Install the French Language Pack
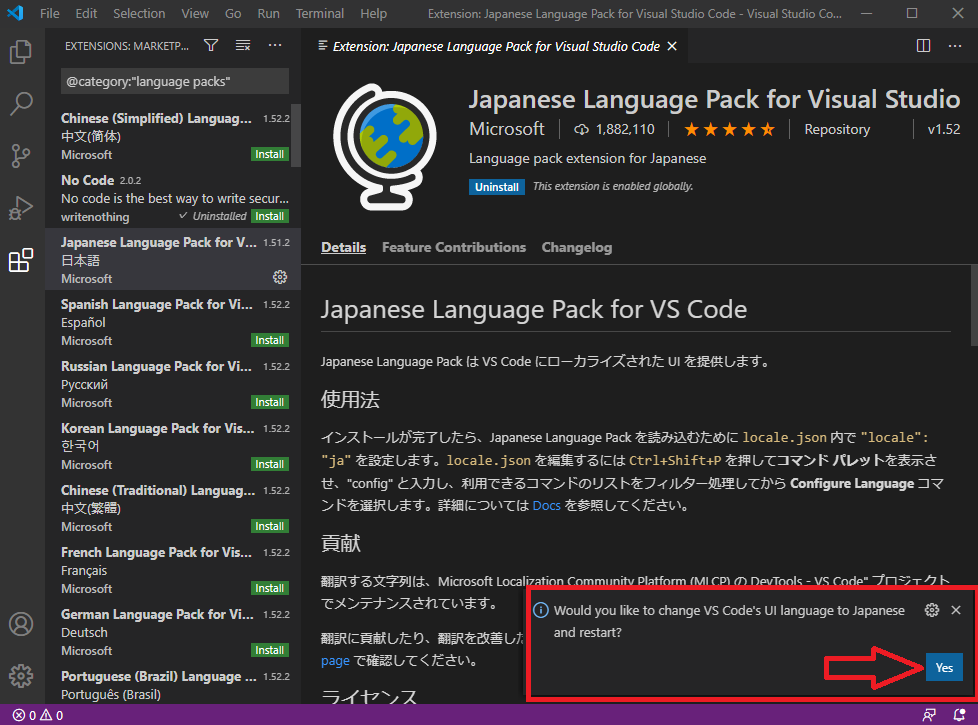This screenshot has width=978, height=725. click(269, 588)
